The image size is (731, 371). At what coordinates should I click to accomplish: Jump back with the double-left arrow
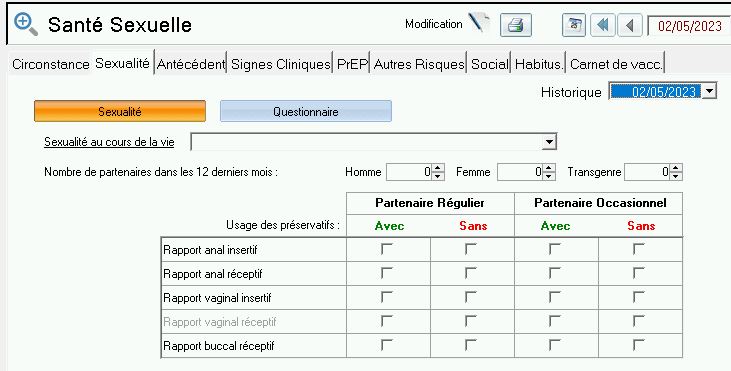[603, 25]
